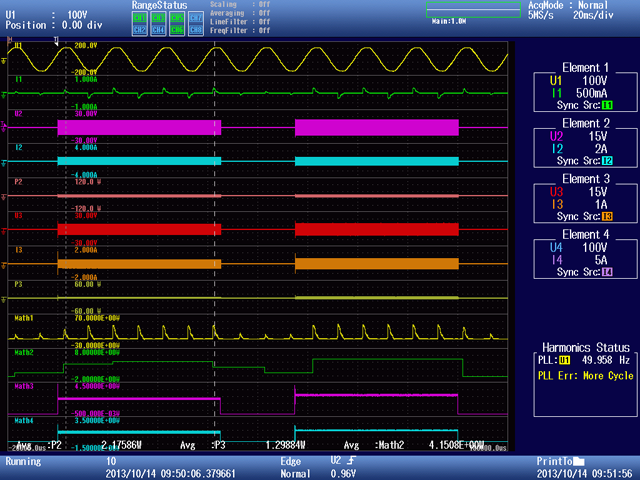640x480 pixels.
Task: Click the trigger position marker above U1 waveform
Action: (x=56, y=40)
